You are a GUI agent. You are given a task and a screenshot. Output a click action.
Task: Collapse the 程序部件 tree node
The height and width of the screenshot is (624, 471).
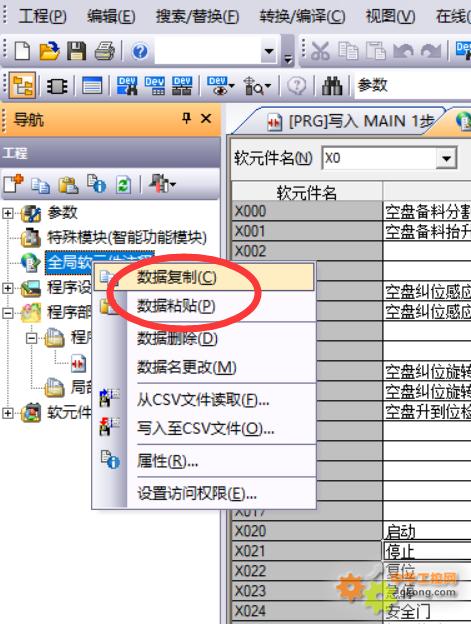pos(7,313)
